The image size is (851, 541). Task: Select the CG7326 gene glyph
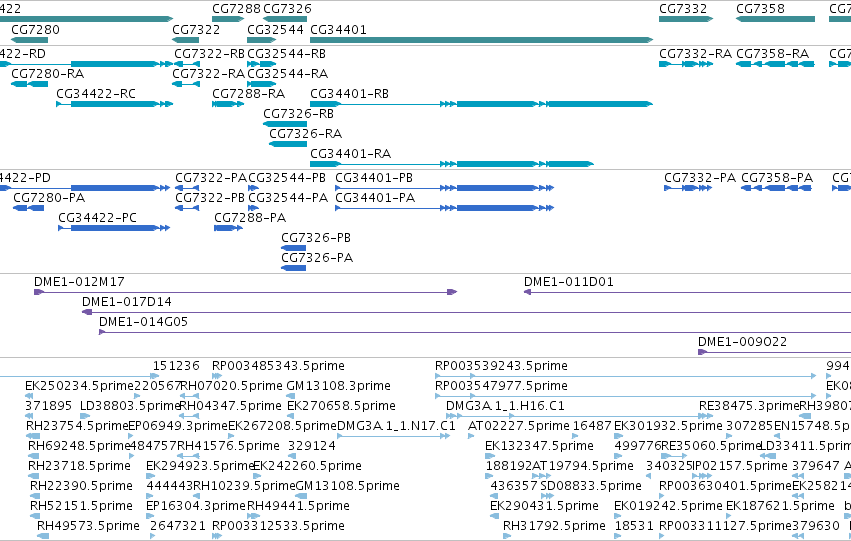click(x=285, y=19)
